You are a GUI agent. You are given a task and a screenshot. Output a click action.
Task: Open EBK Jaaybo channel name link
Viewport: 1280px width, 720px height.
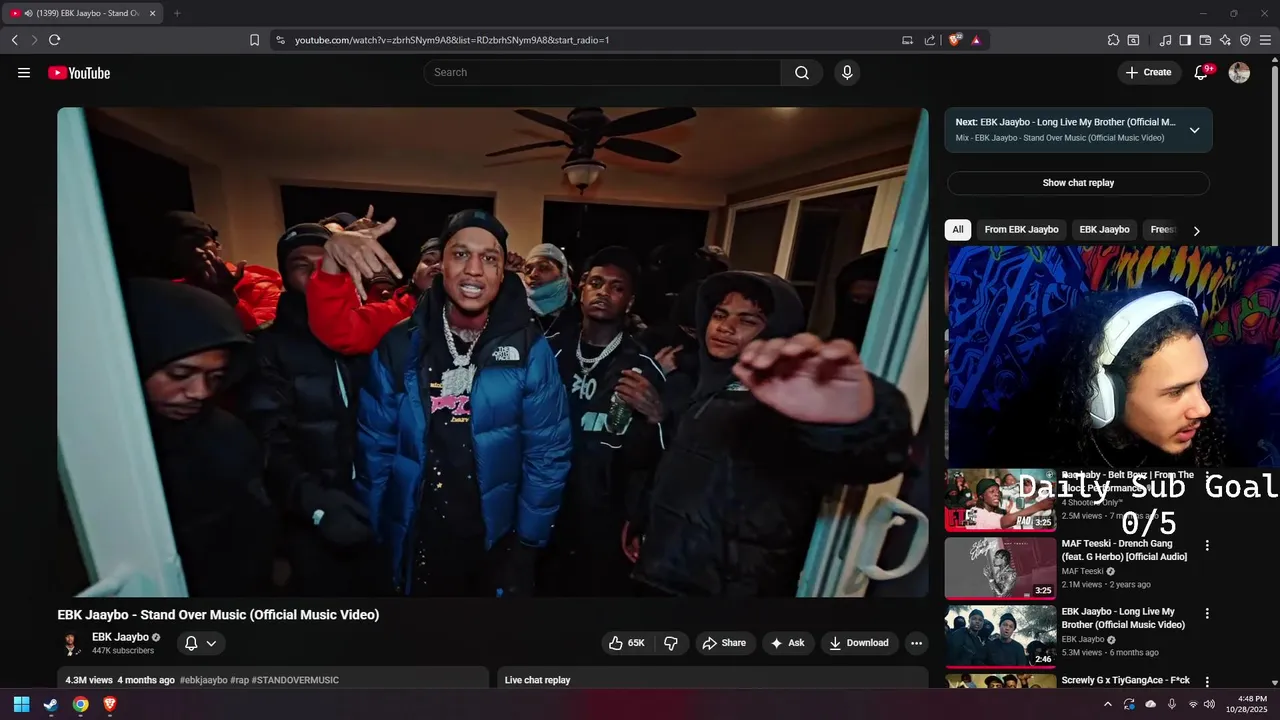coord(120,637)
